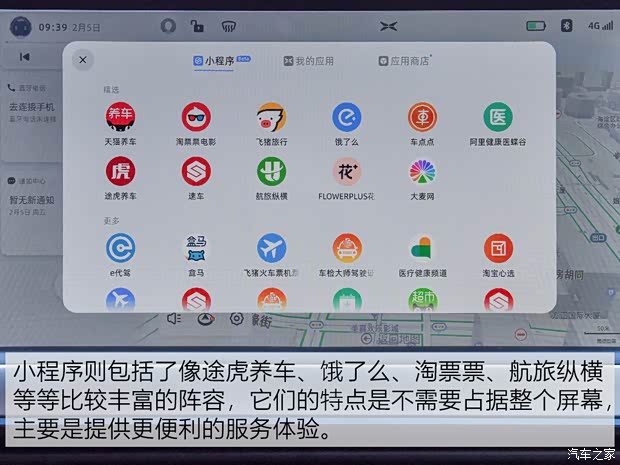The height and width of the screenshot is (465, 620).
Task: Skip to previous track button
Action: tap(25, 57)
